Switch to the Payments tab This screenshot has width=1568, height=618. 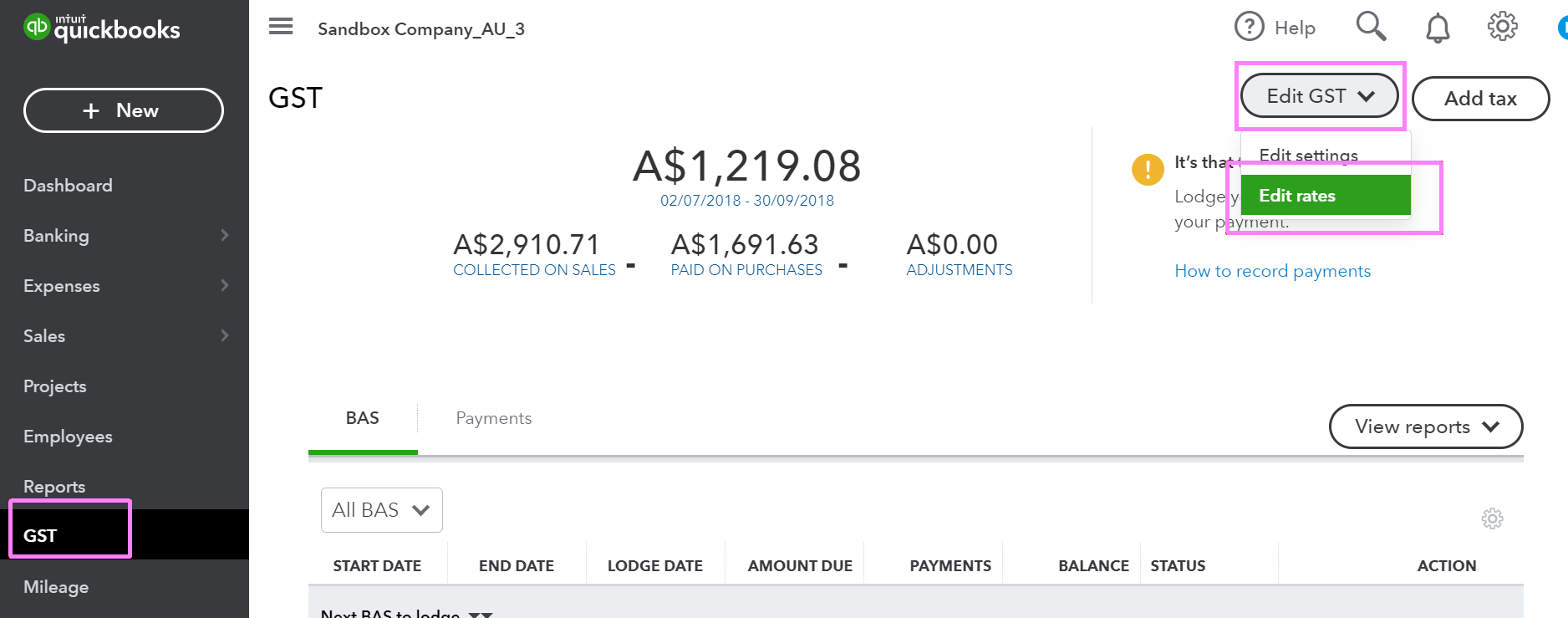[494, 418]
